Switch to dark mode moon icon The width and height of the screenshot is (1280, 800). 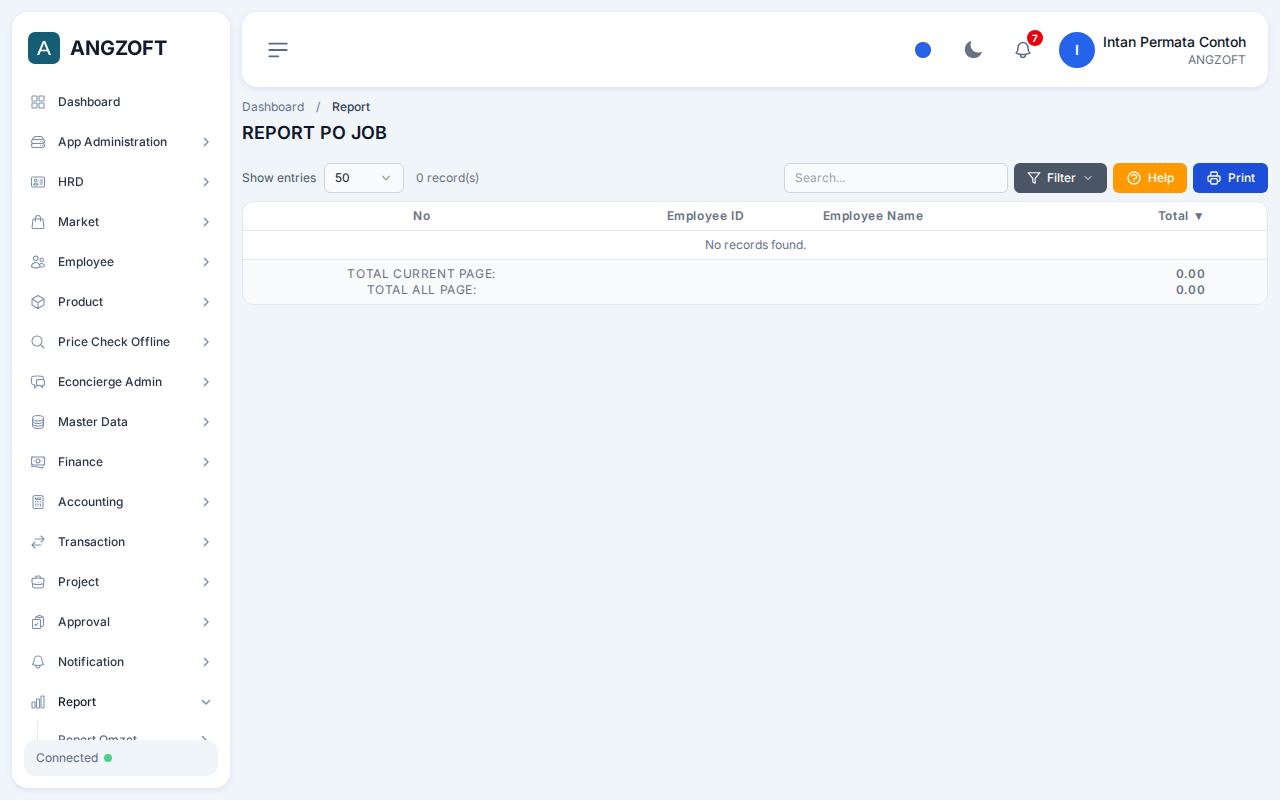pyautogui.click(x=973, y=50)
